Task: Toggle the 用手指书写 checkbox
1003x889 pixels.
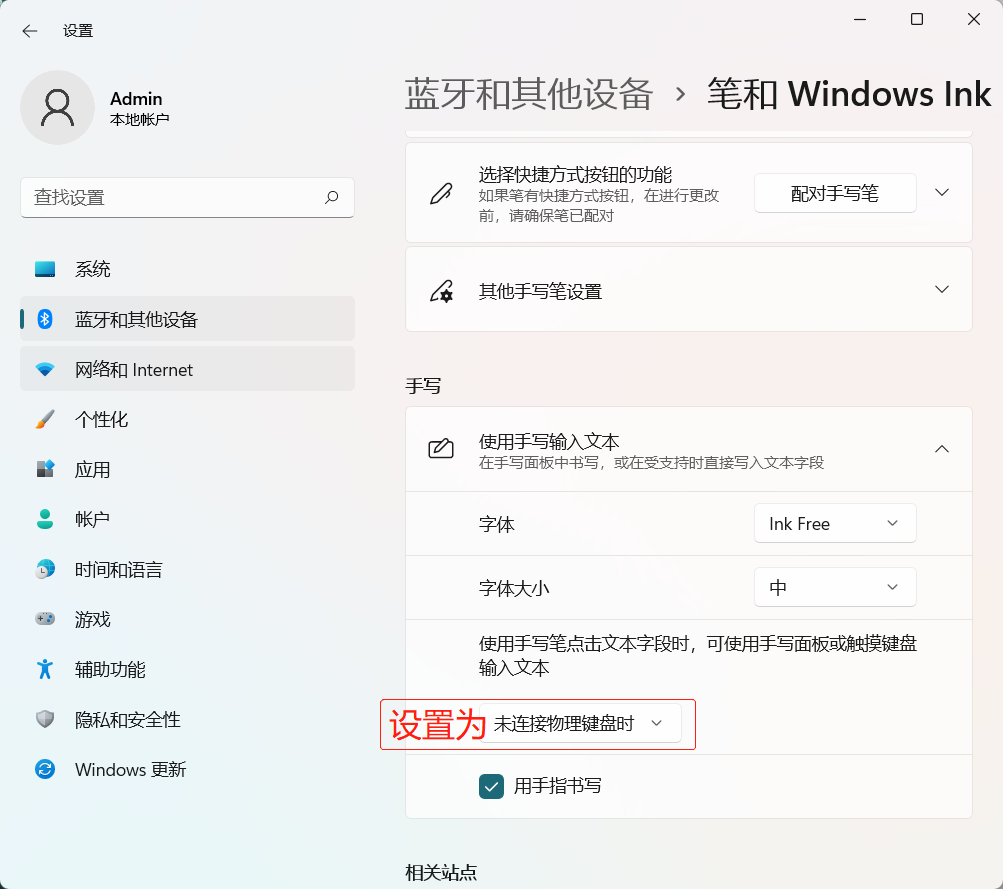Action: (x=491, y=787)
